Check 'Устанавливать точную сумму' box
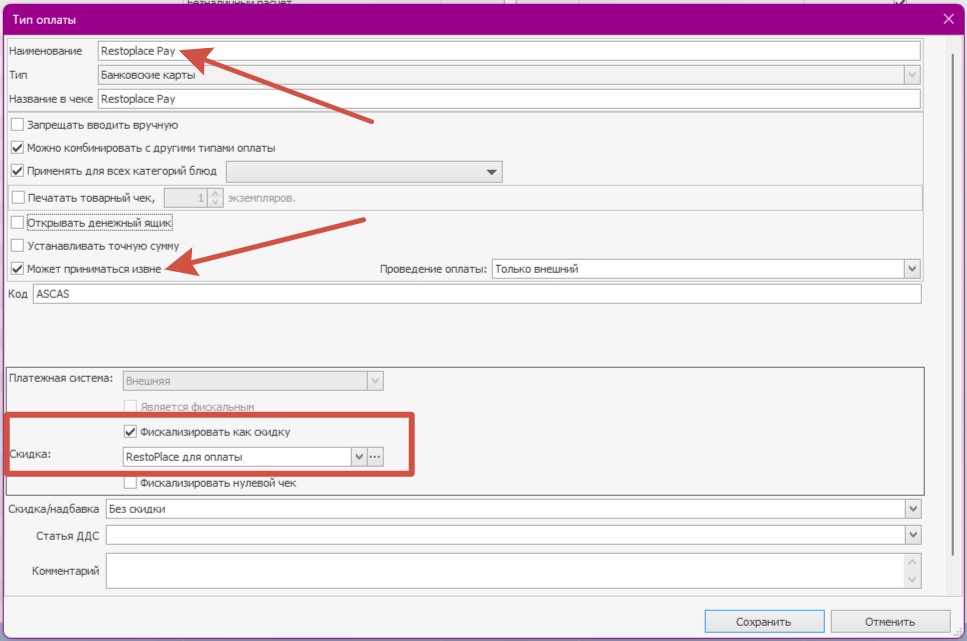967x641 pixels. [x=17, y=245]
